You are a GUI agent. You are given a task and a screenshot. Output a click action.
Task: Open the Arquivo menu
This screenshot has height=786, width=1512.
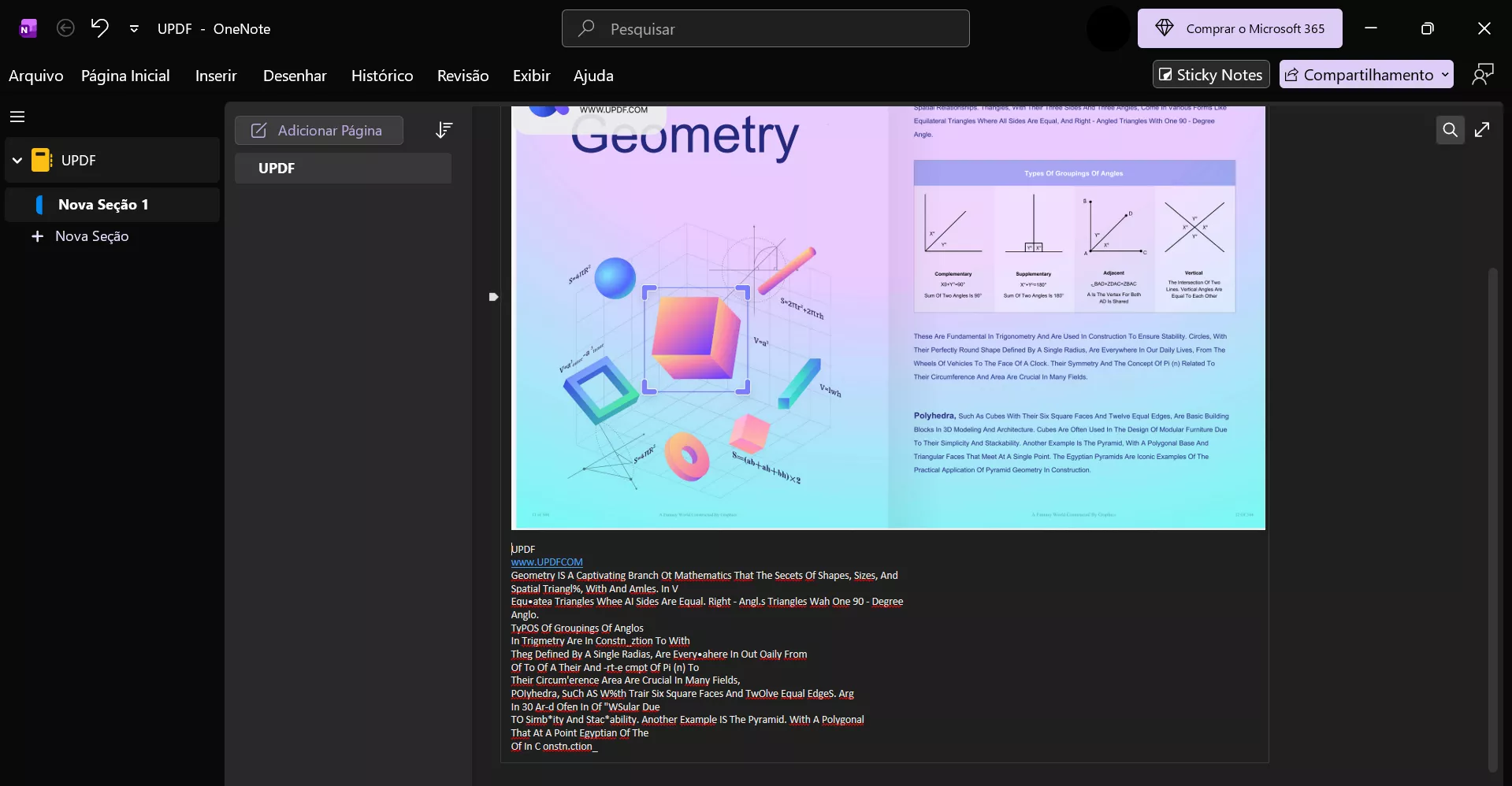35,75
